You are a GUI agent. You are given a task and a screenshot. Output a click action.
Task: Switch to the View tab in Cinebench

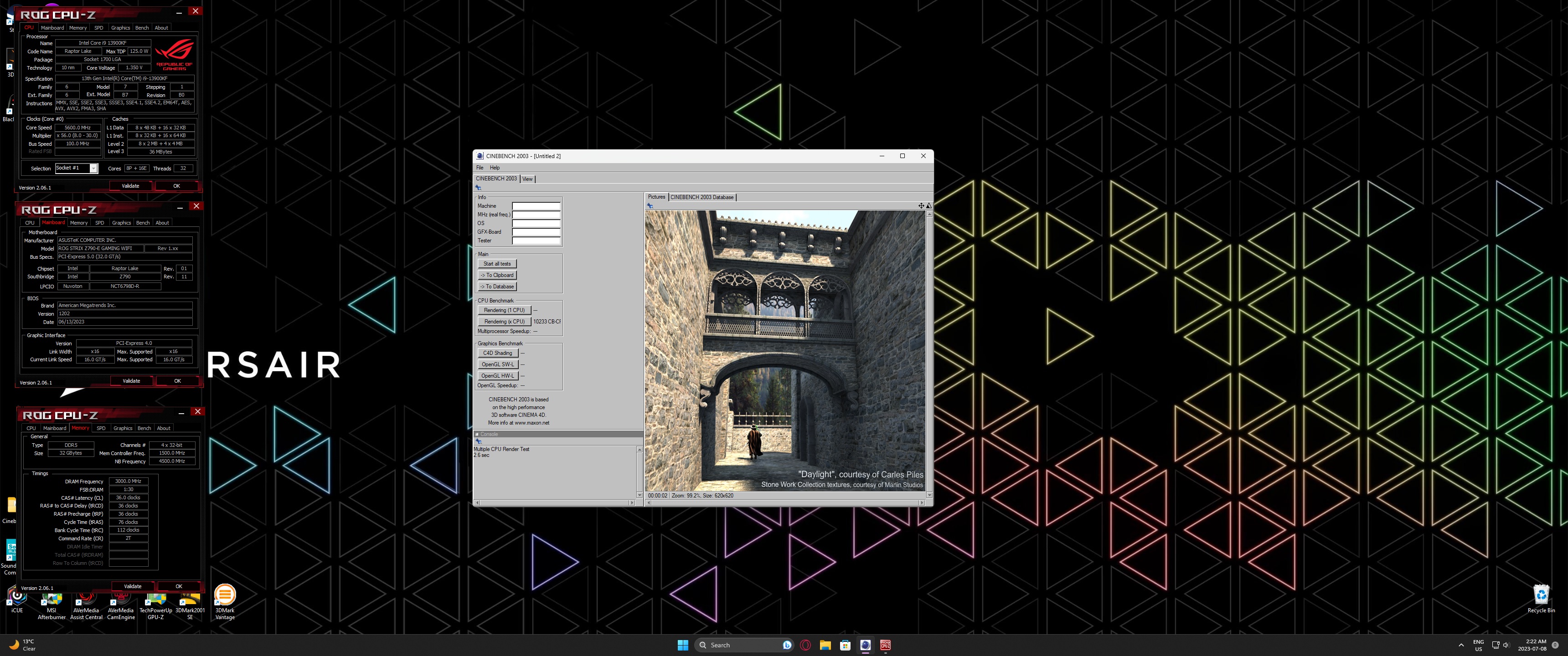click(527, 179)
